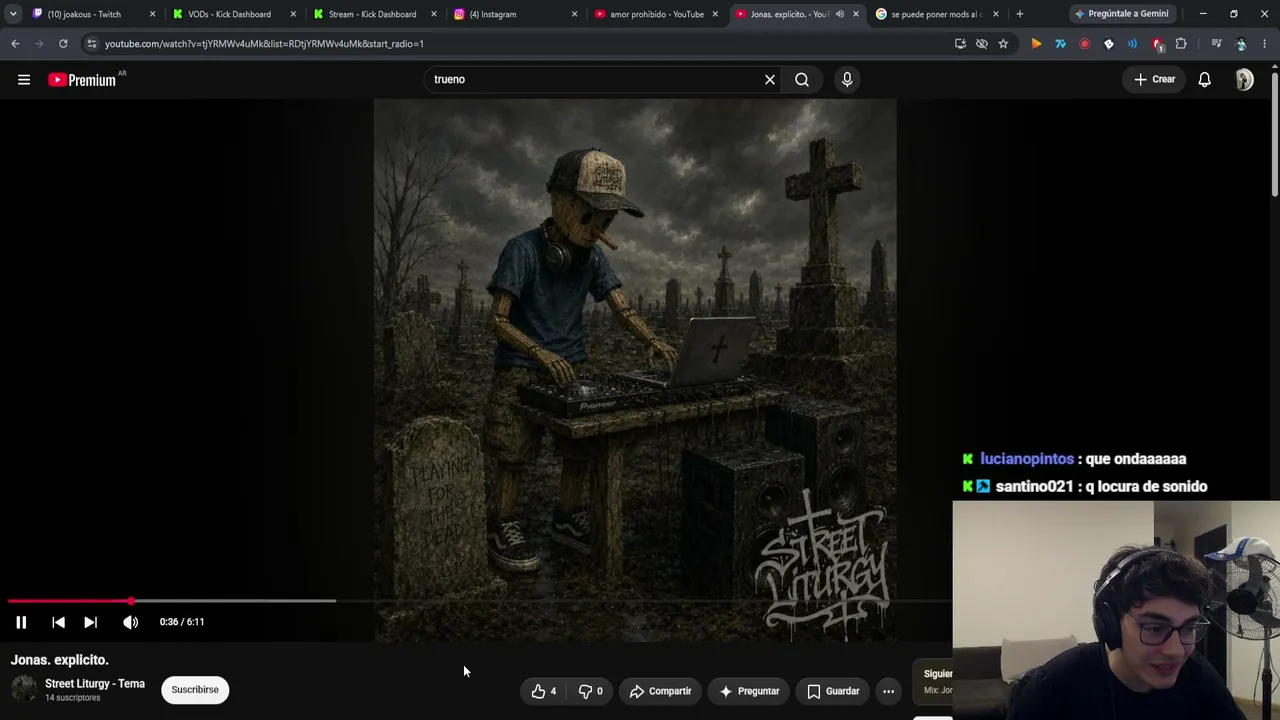
Task: Switch to VODs - Kick Dashboard tab
Action: point(228,14)
